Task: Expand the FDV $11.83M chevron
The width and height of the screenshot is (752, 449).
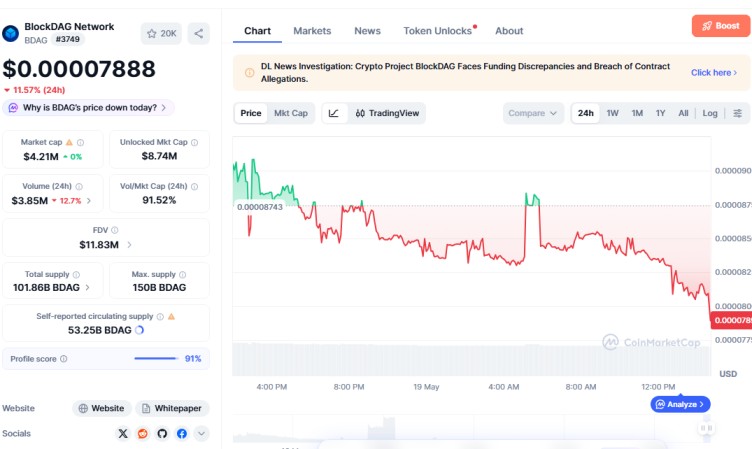Action: [129, 245]
